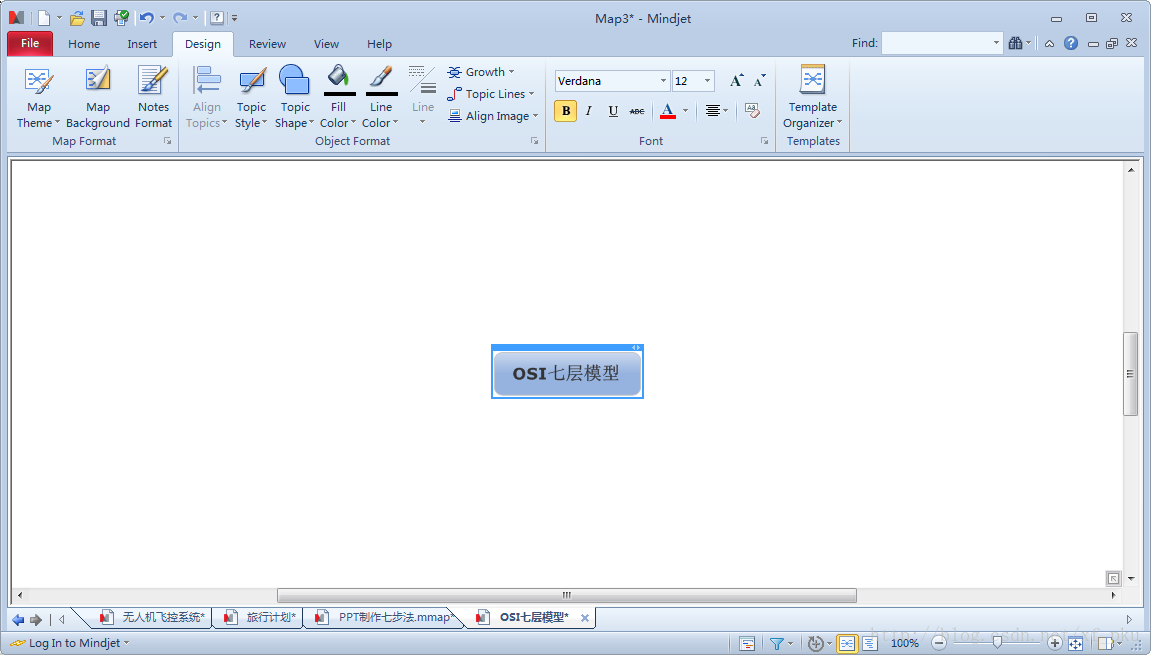The width and height of the screenshot is (1151, 655).
Task: Open the Map Theme gallery
Action: click(x=38, y=97)
